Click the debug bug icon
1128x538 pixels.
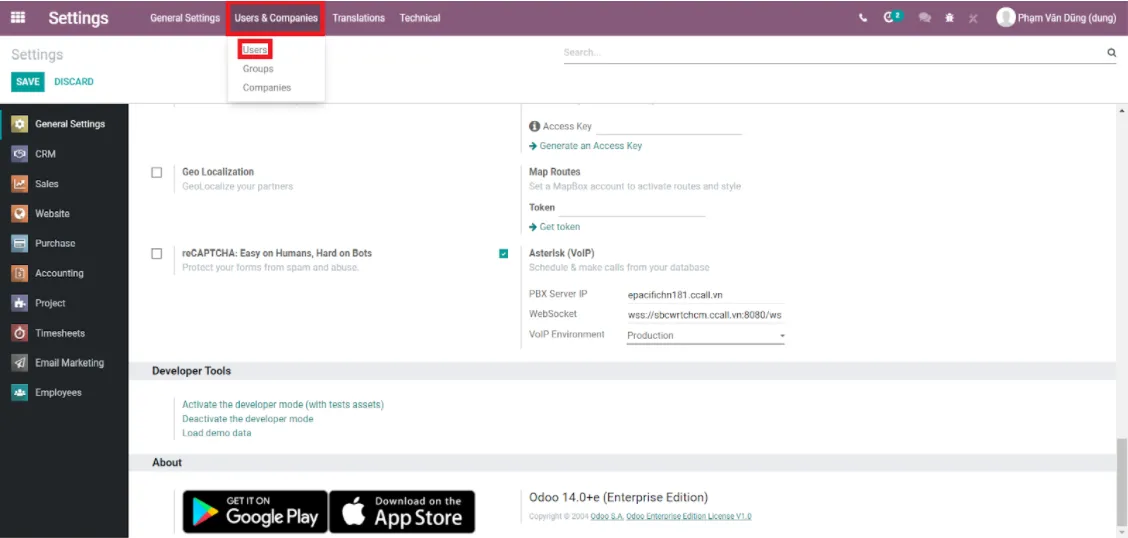coord(950,18)
